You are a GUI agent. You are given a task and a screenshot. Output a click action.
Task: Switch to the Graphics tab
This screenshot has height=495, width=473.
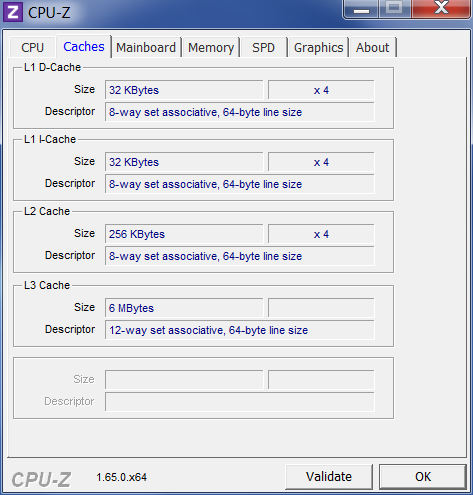tap(318, 47)
